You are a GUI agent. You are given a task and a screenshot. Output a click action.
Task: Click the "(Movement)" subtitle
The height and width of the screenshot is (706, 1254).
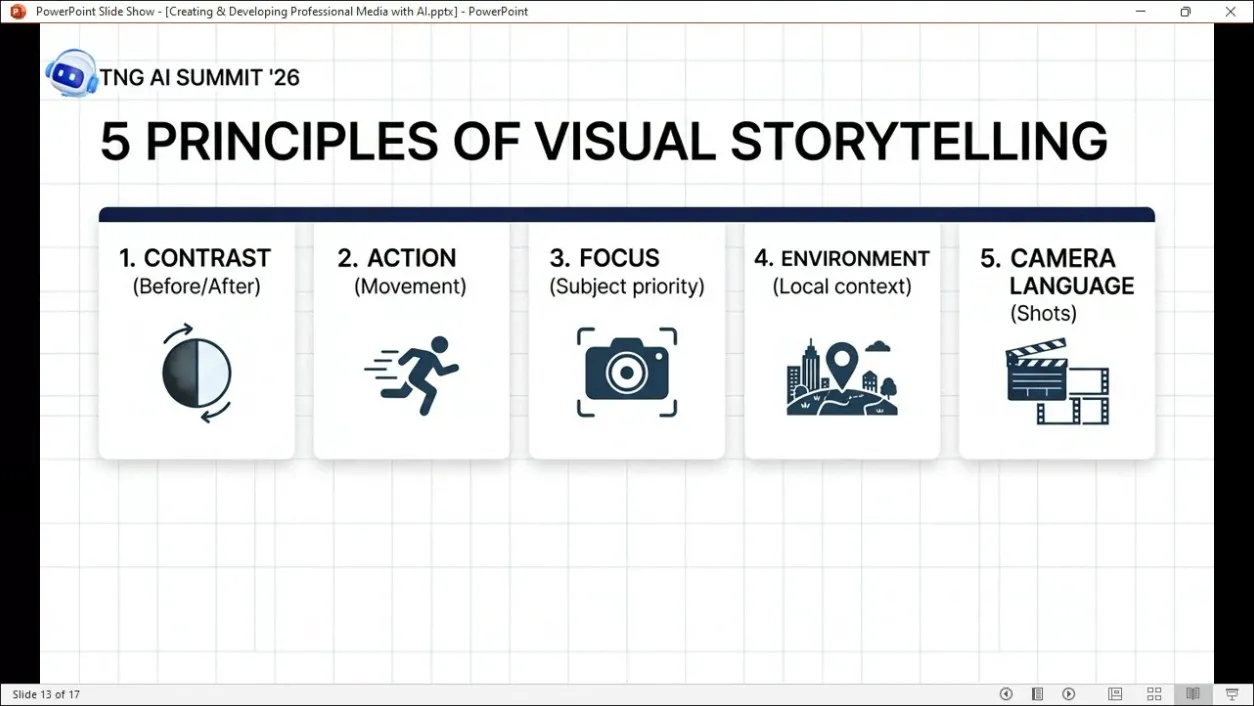[410, 287]
